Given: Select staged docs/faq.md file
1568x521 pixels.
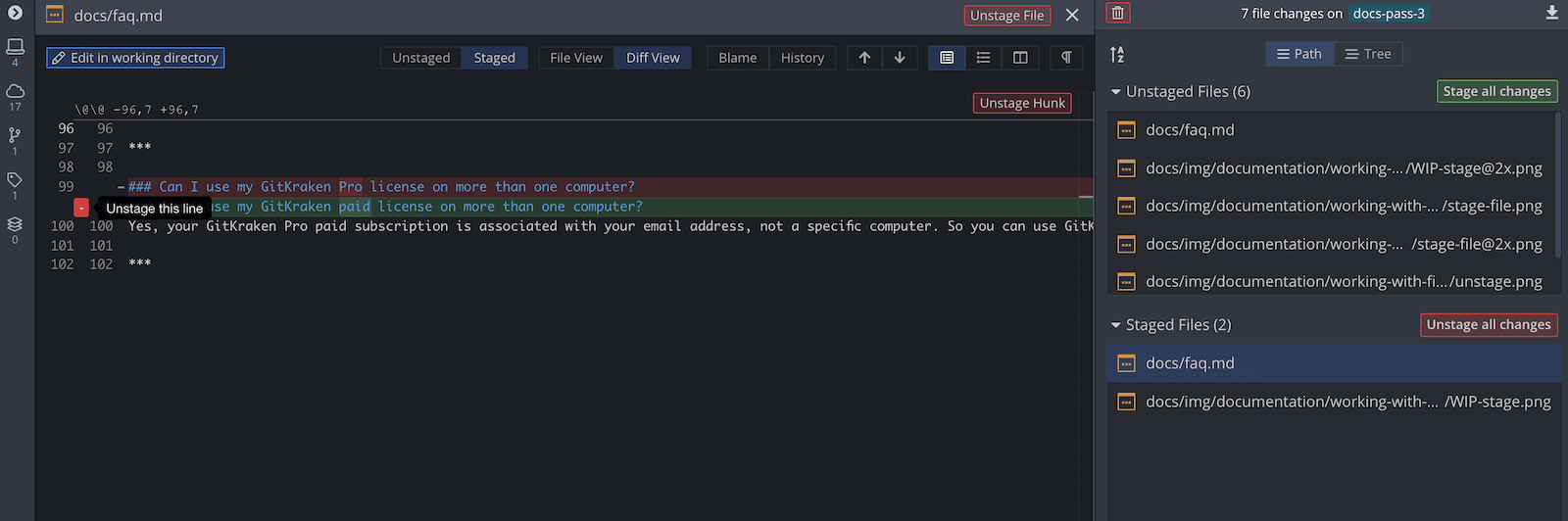Looking at the screenshot, I should point(1334,363).
